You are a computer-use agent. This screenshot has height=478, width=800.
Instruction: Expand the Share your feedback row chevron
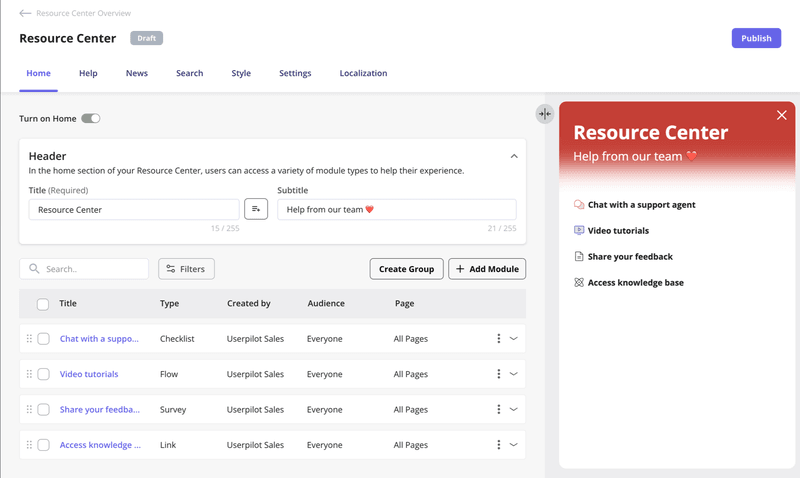coord(514,409)
